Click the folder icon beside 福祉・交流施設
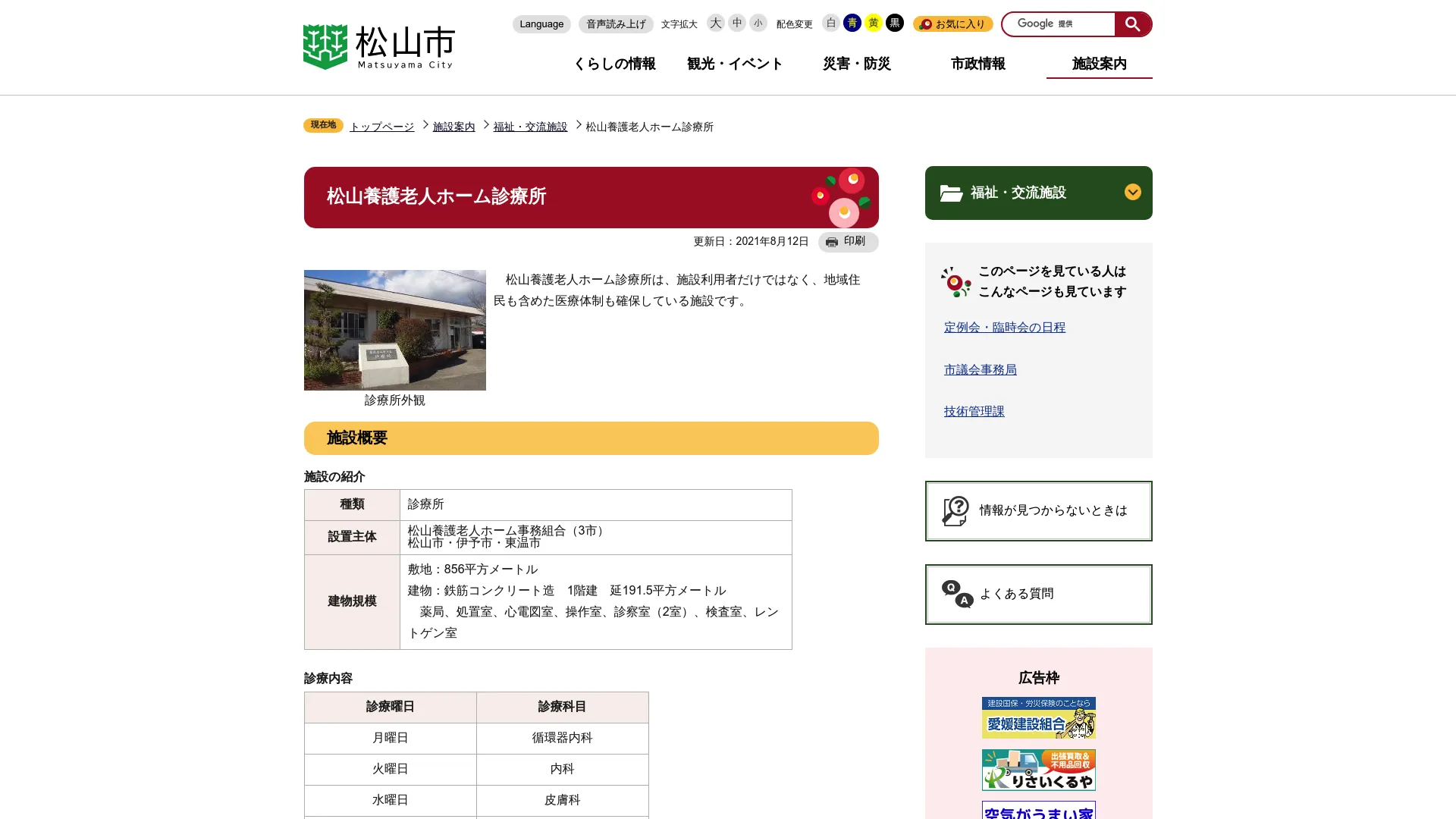The width and height of the screenshot is (1456, 819). 951,193
